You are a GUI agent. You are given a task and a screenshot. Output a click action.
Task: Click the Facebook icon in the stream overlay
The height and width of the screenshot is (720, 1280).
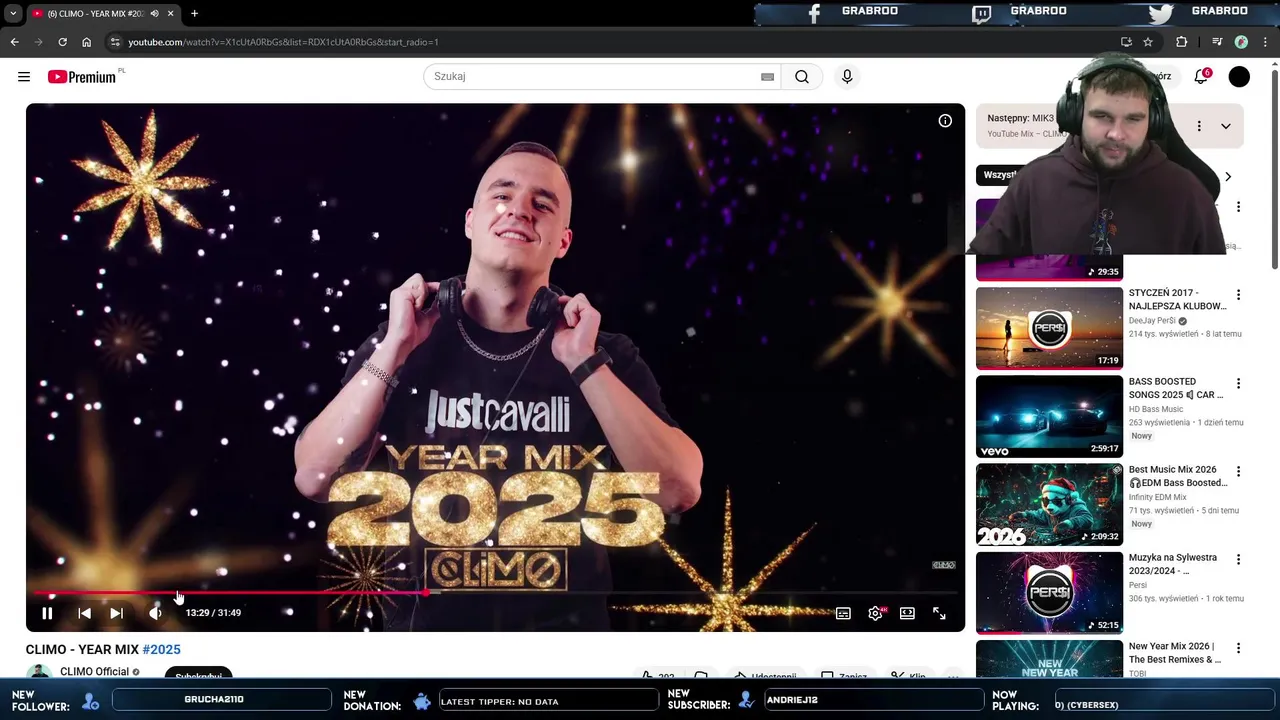point(814,13)
